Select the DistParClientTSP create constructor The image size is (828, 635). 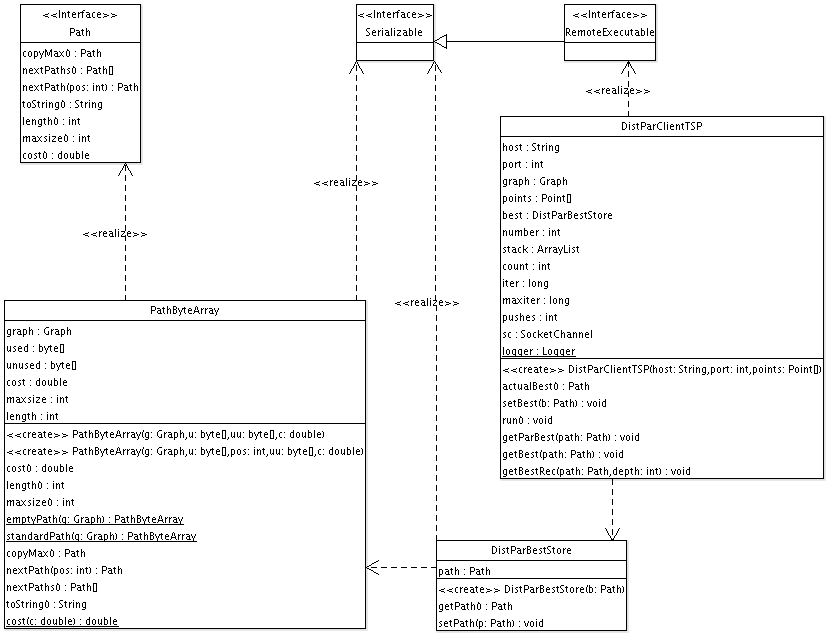[x=662, y=369]
